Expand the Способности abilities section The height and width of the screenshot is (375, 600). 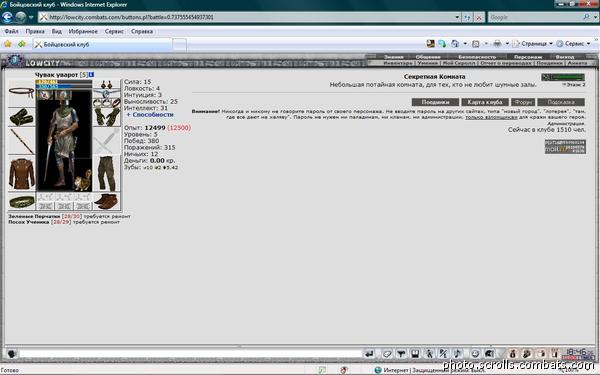pyautogui.click(x=150, y=114)
